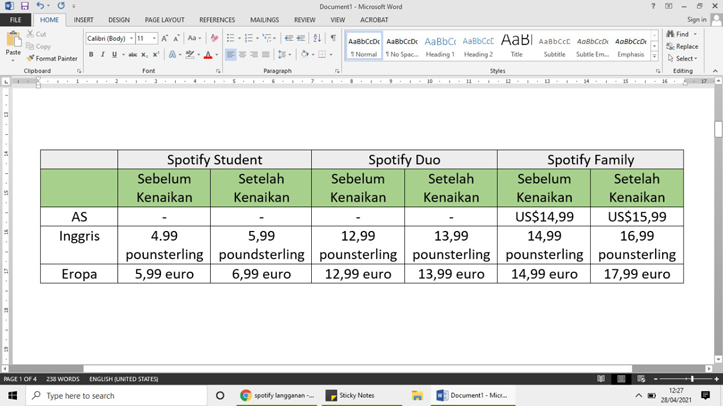Justify the paragraph text
This screenshot has height=406, width=723.
[266, 54]
